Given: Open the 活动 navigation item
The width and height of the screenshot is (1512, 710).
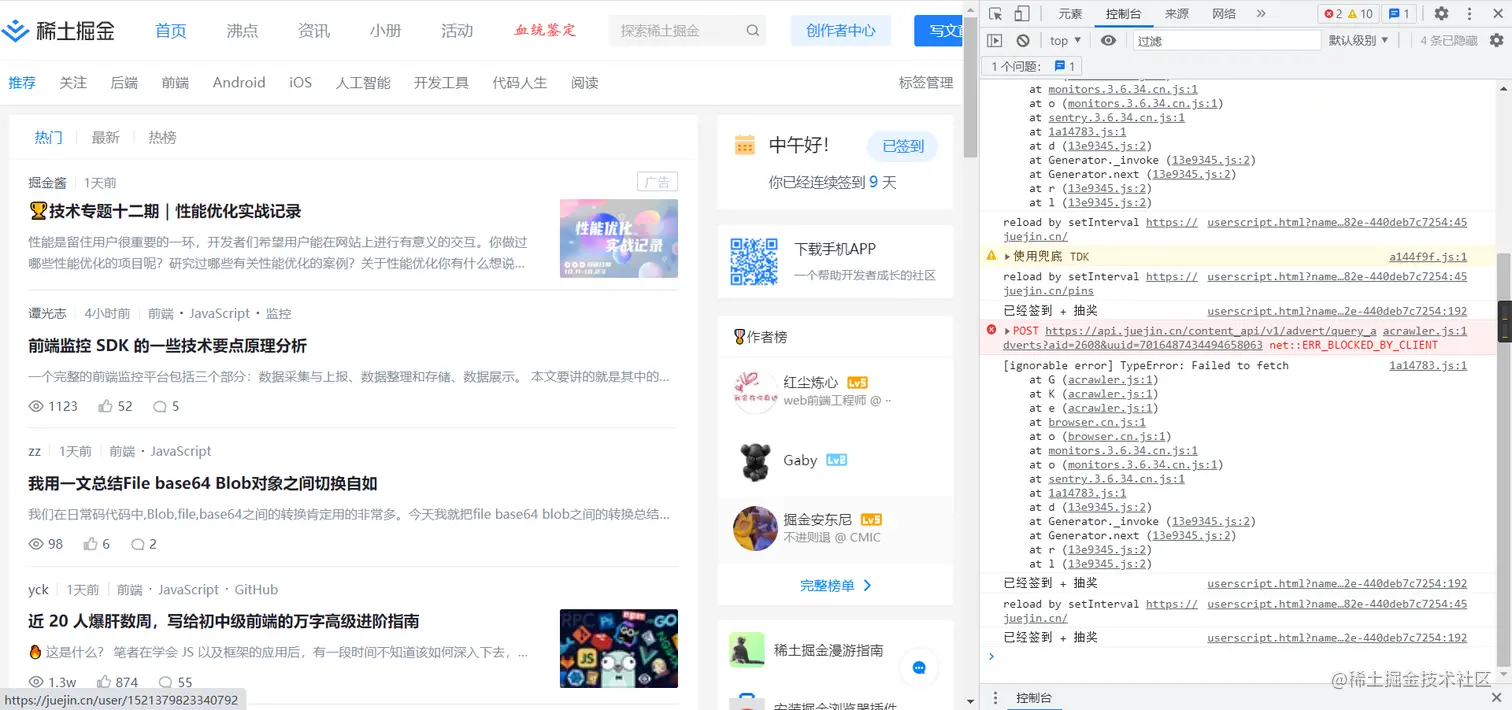Looking at the screenshot, I should coord(457,31).
